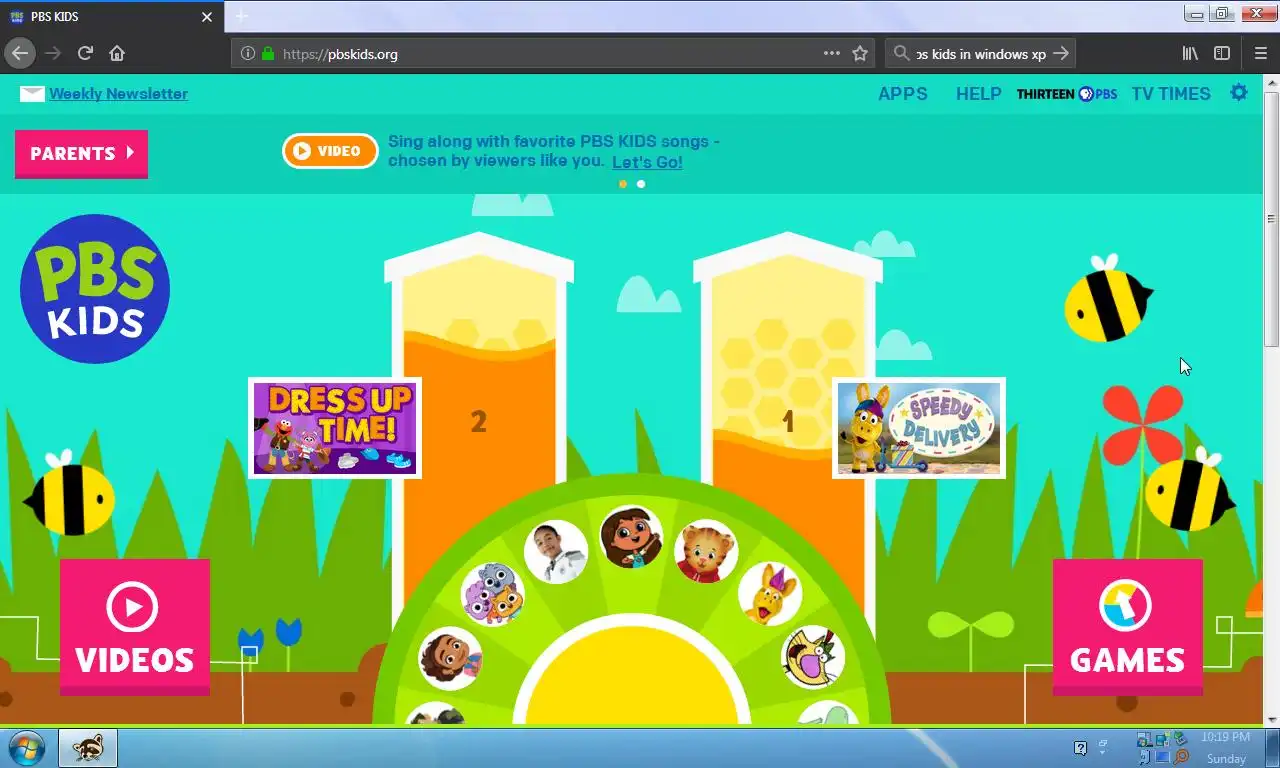Image resolution: width=1280 pixels, height=768 pixels.
Task: Open the page actions three-dot menu
Action: point(832,53)
